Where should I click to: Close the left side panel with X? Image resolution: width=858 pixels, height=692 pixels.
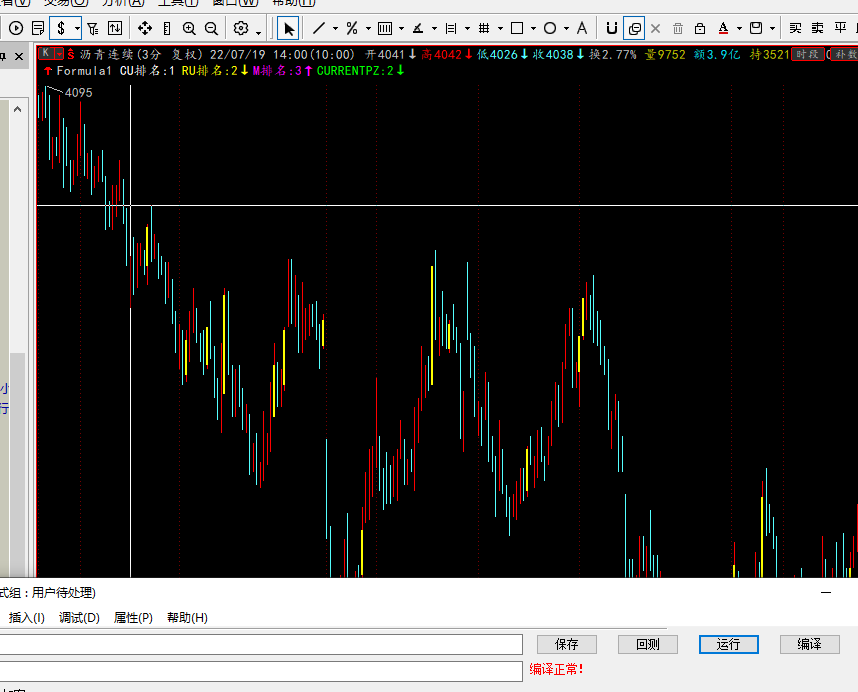pos(19,56)
